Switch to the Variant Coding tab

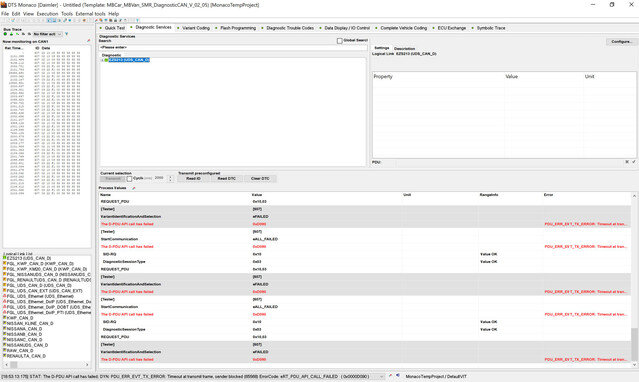(x=196, y=28)
